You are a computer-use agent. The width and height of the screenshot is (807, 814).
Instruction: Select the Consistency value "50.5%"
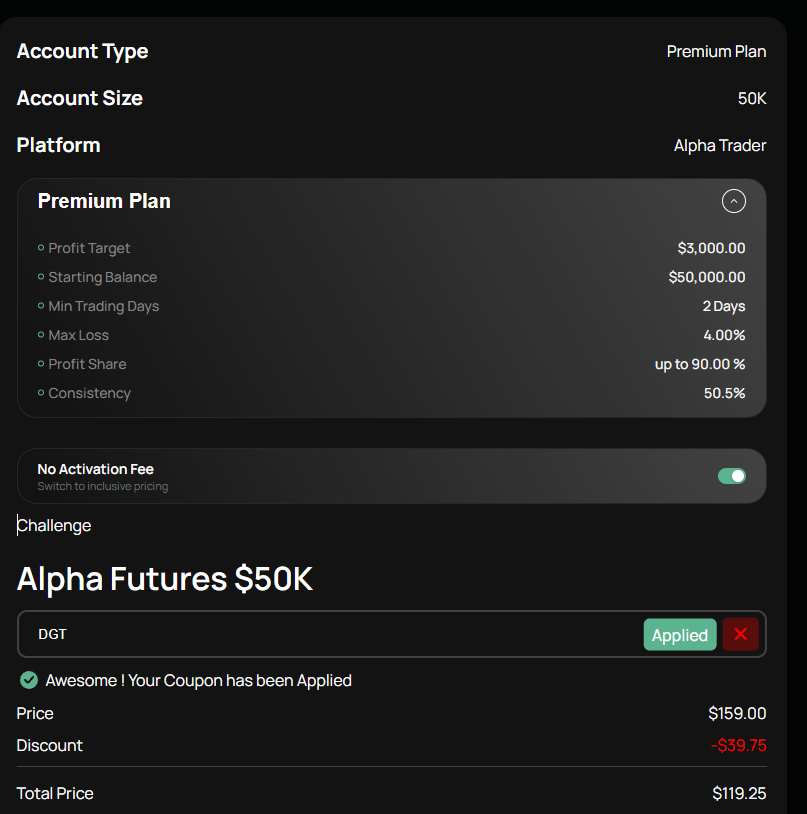724,394
